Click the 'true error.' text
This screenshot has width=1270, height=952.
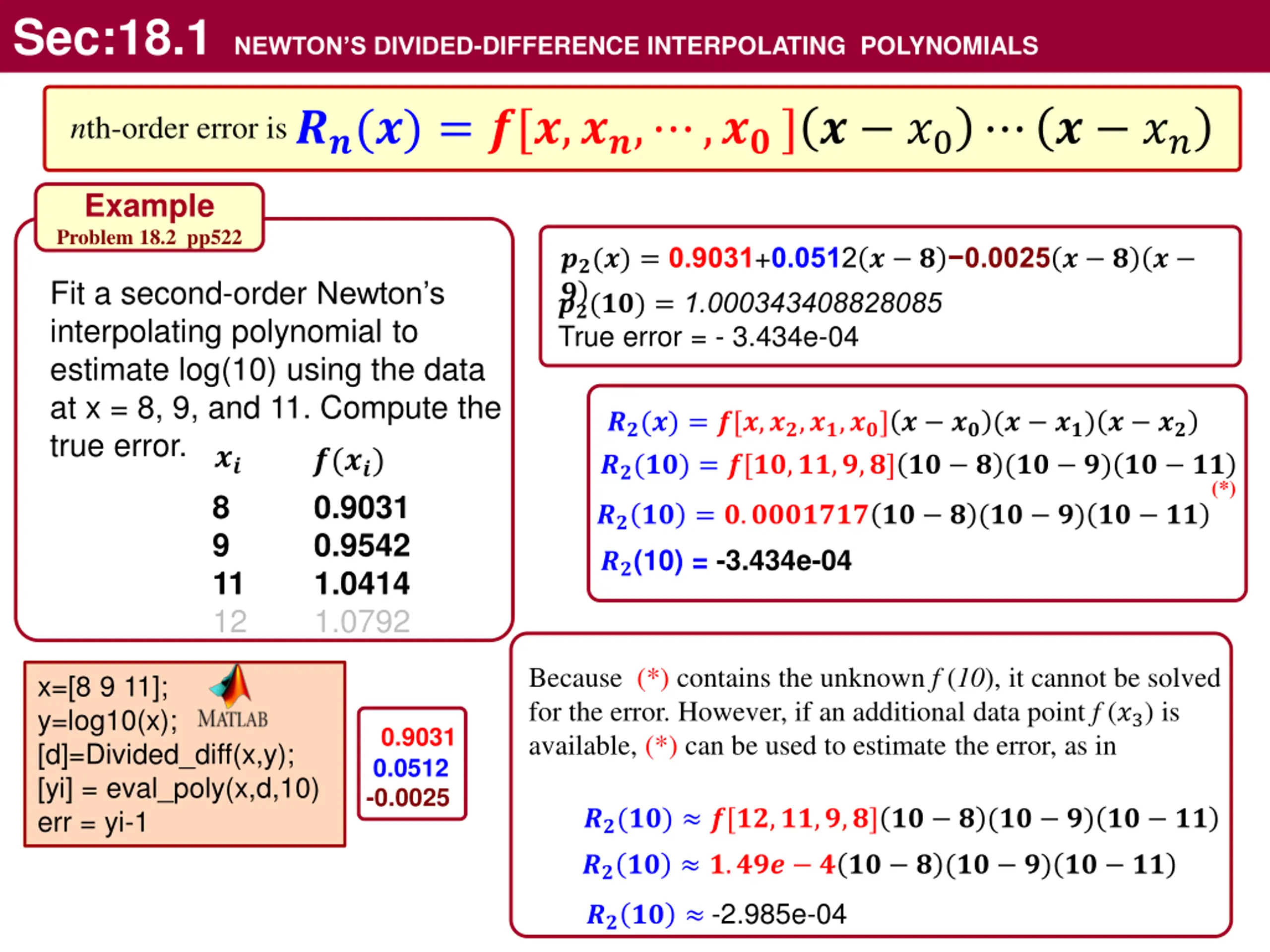118,446
